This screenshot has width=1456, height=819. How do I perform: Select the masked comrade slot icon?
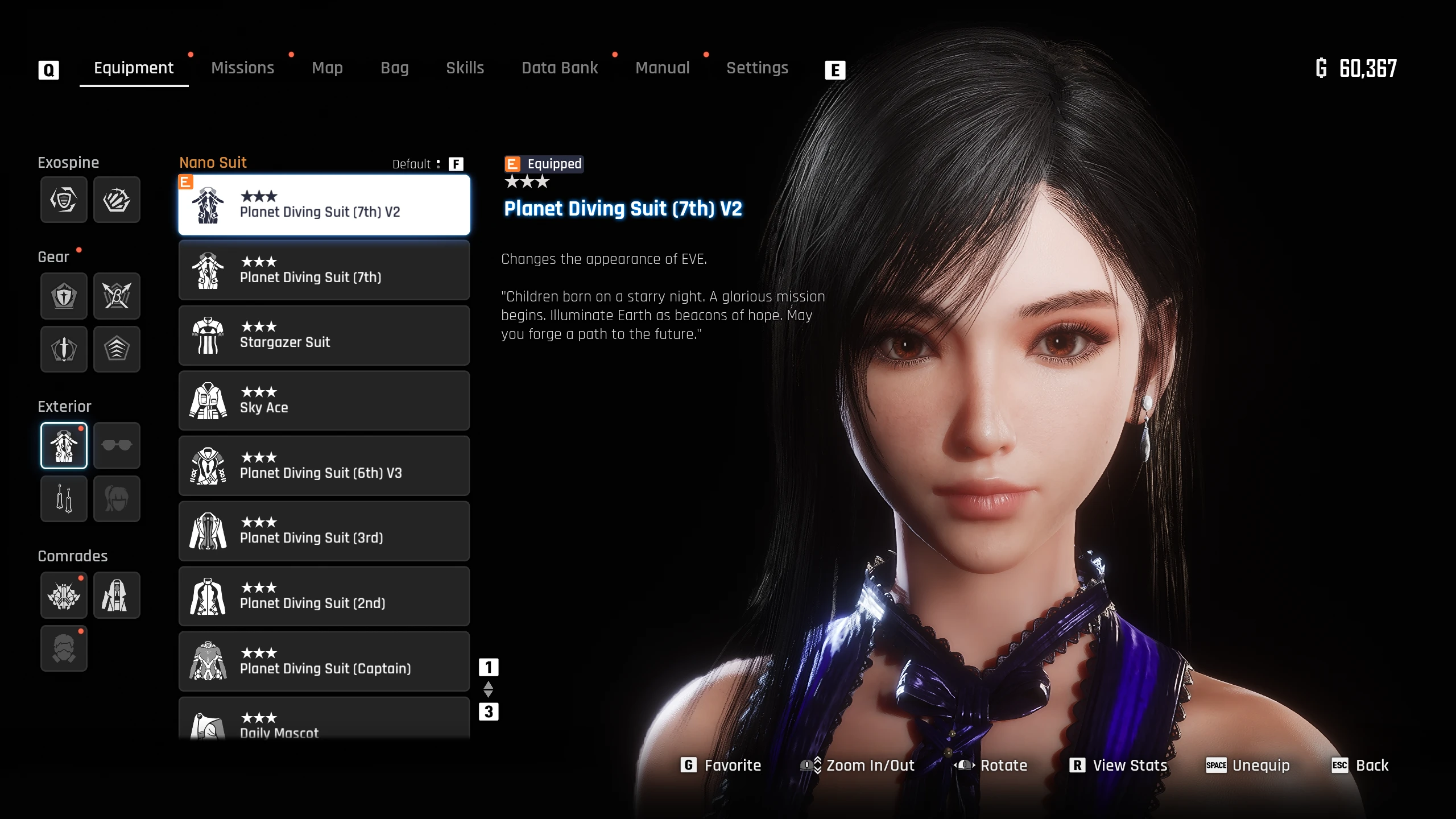pyautogui.click(x=64, y=648)
